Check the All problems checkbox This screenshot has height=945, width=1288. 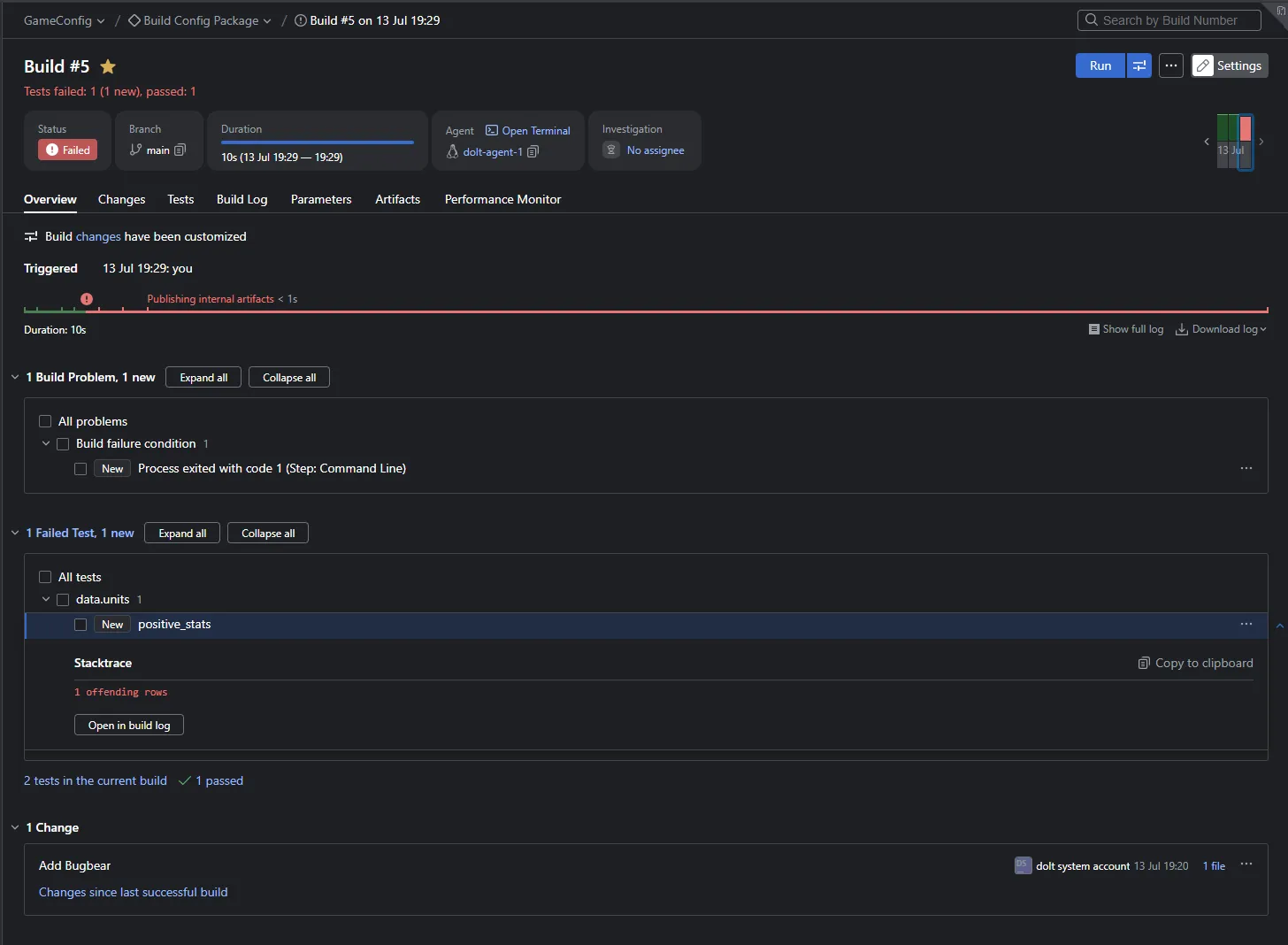[x=45, y=421]
